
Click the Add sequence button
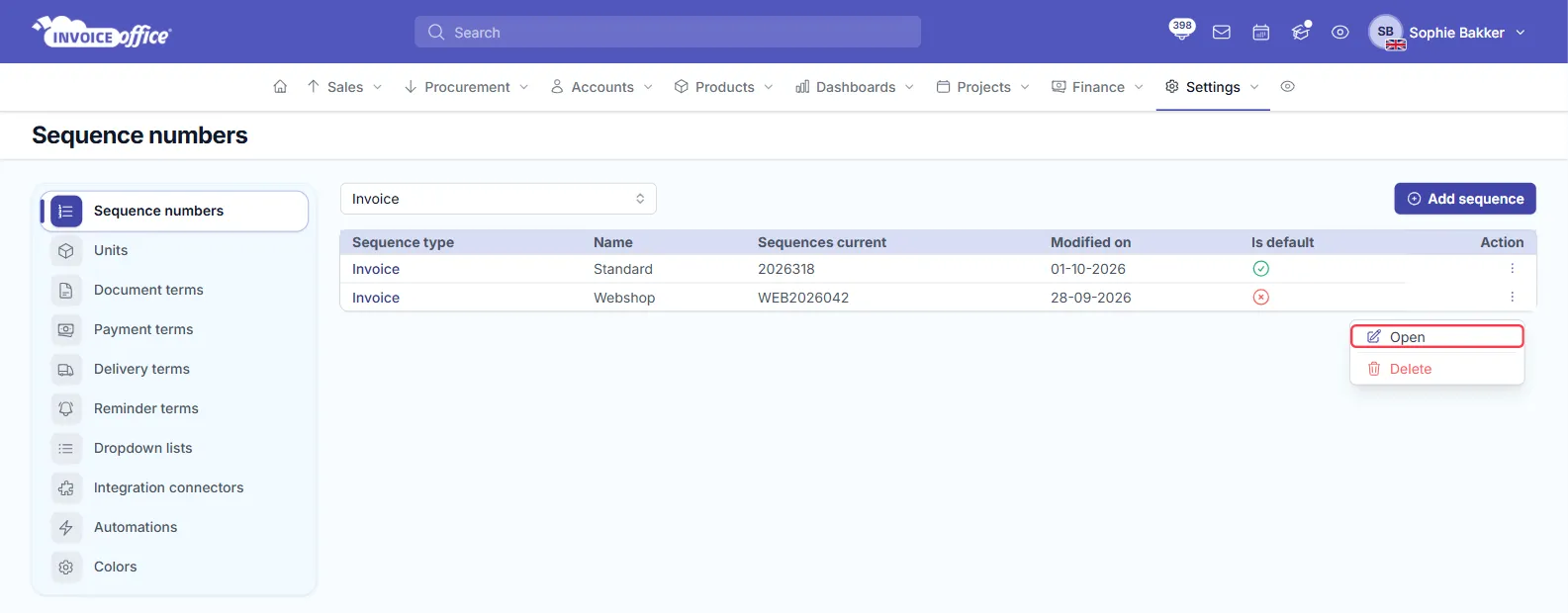click(x=1465, y=199)
